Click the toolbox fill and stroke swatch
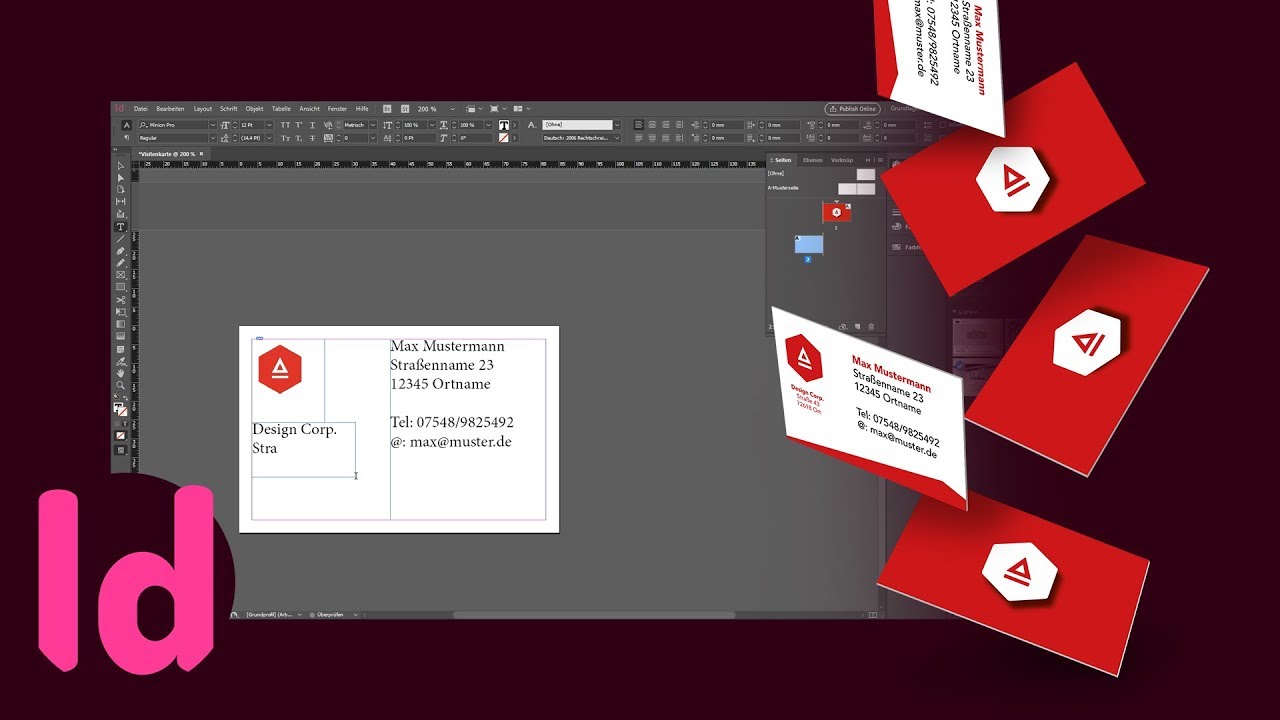Screen dimensions: 1280x720 tap(121, 408)
